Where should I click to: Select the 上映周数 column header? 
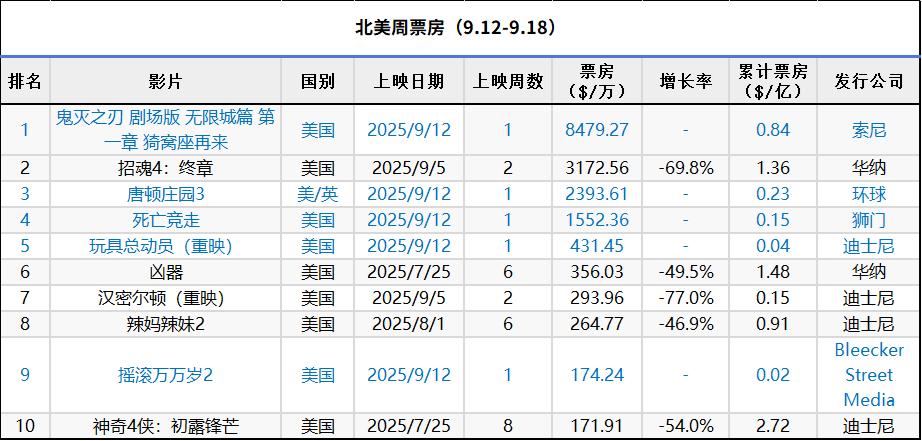coord(508,81)
